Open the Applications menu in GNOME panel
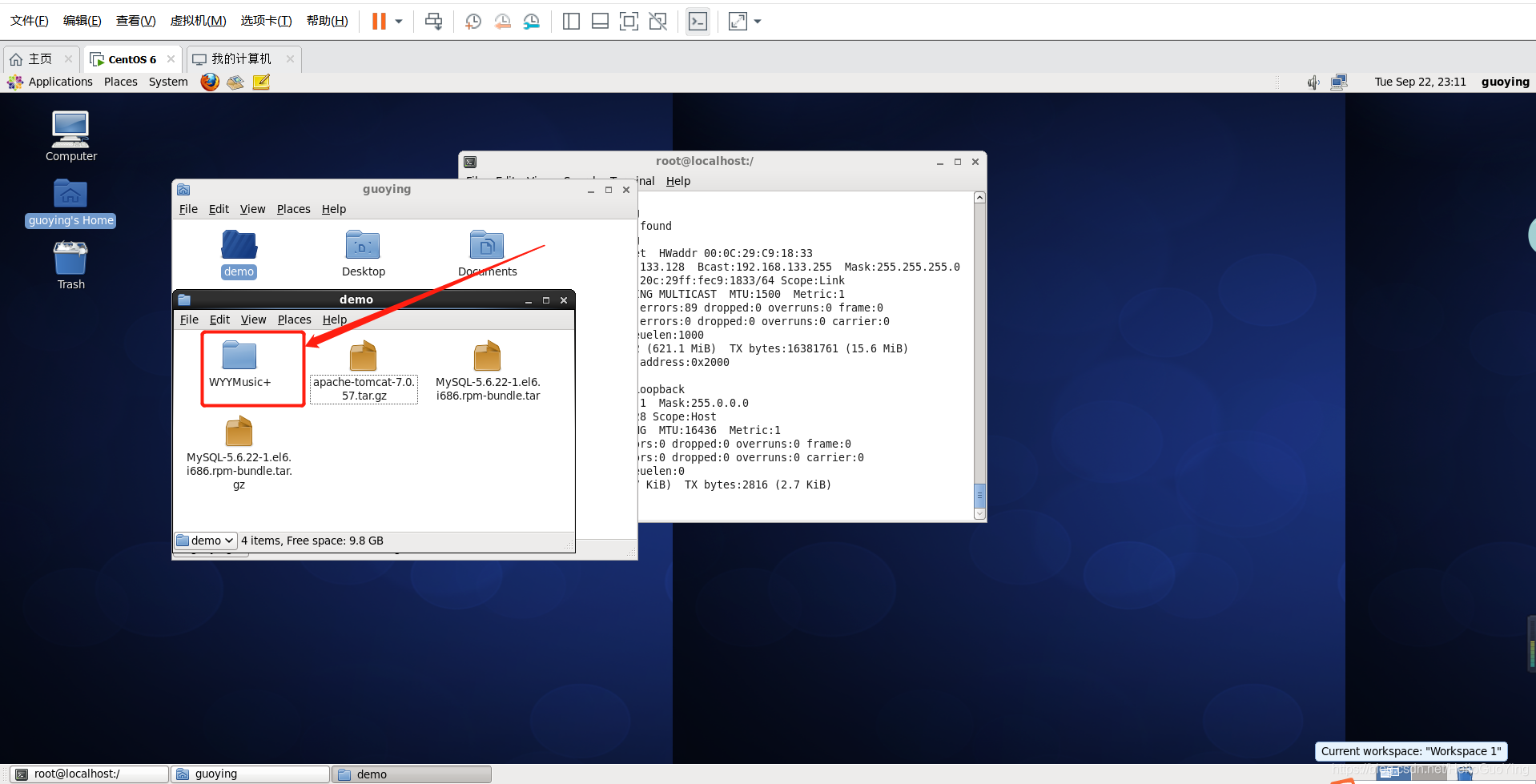 (x=61, y=82)
